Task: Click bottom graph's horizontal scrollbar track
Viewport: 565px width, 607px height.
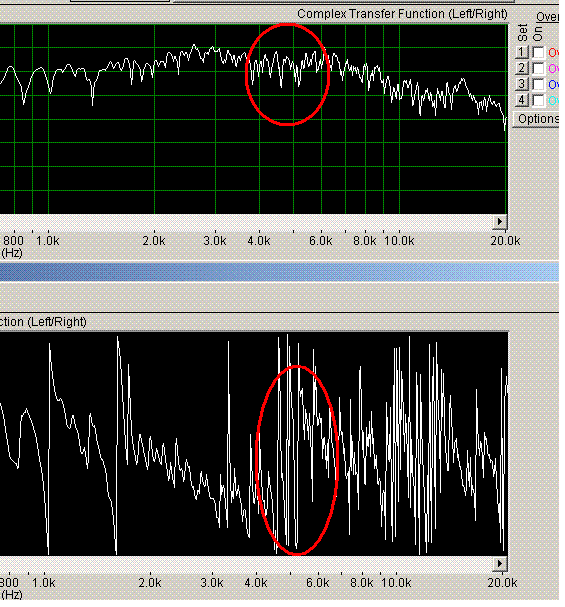Action: click(247, 563)
